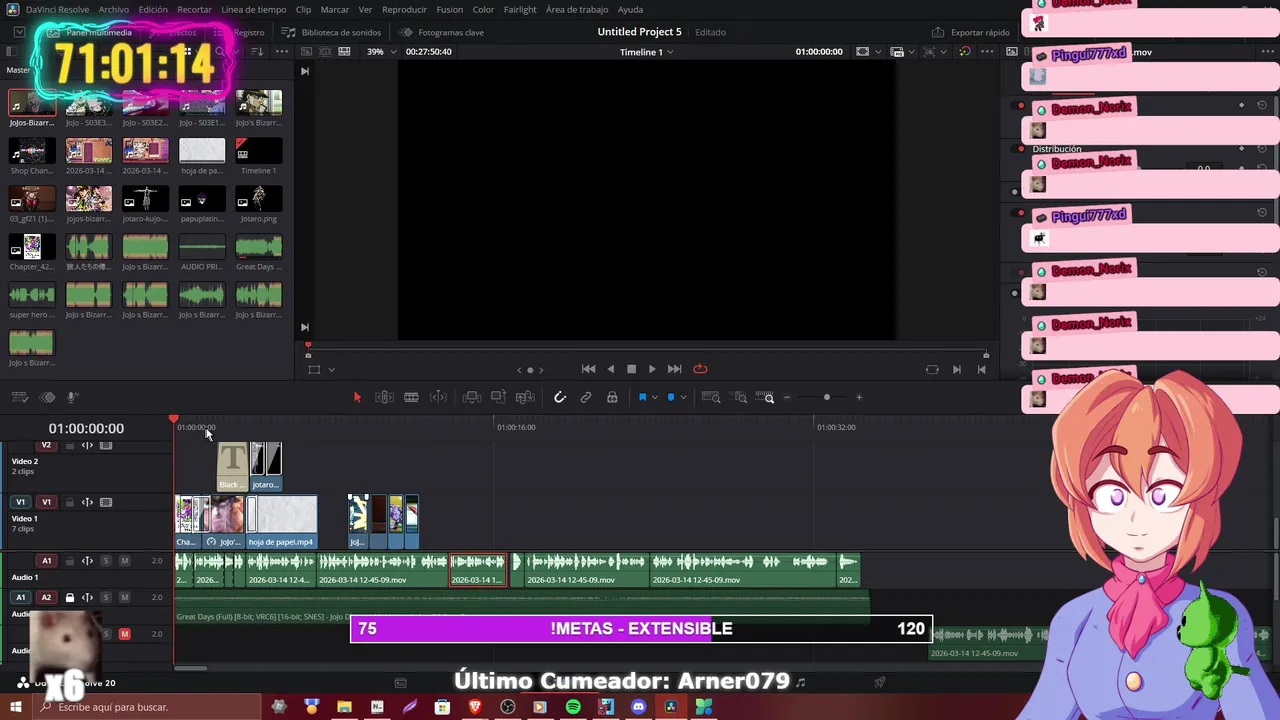Open Discord from the Windows taskbar

(638, 707)
